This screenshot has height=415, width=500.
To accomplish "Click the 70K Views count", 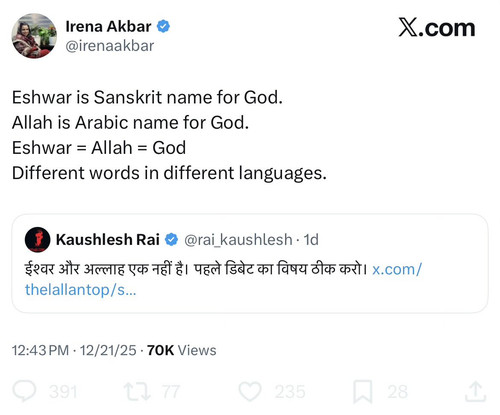I will [182, 350].
